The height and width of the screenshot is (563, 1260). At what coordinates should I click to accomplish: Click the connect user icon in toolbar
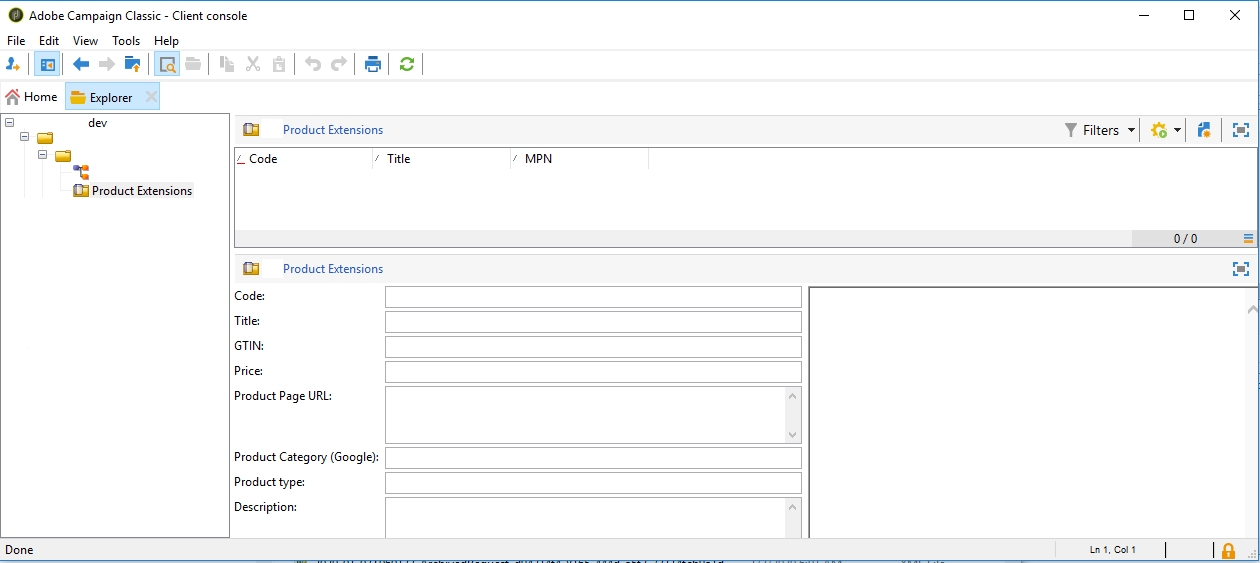pyautogui.click(x=13, y=65)
